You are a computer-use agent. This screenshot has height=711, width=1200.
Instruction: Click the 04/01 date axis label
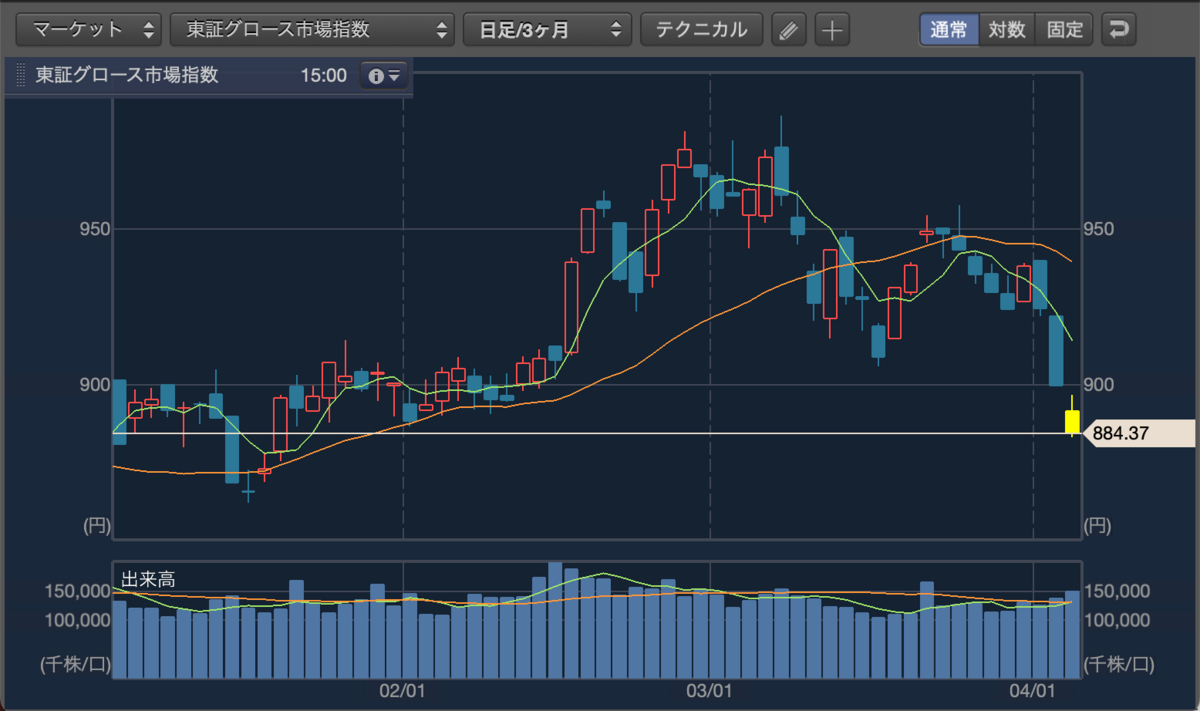tap(1033, 690)
